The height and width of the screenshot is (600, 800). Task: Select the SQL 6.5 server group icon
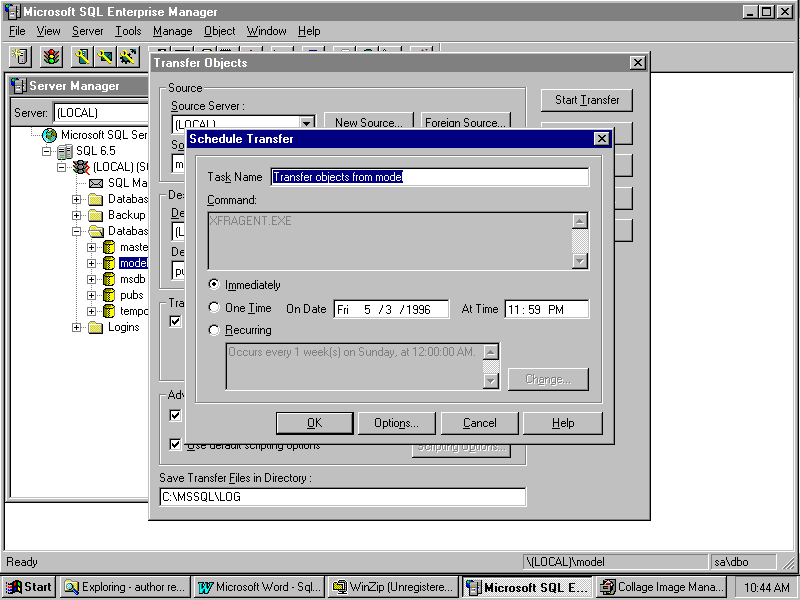coord(64,151)
